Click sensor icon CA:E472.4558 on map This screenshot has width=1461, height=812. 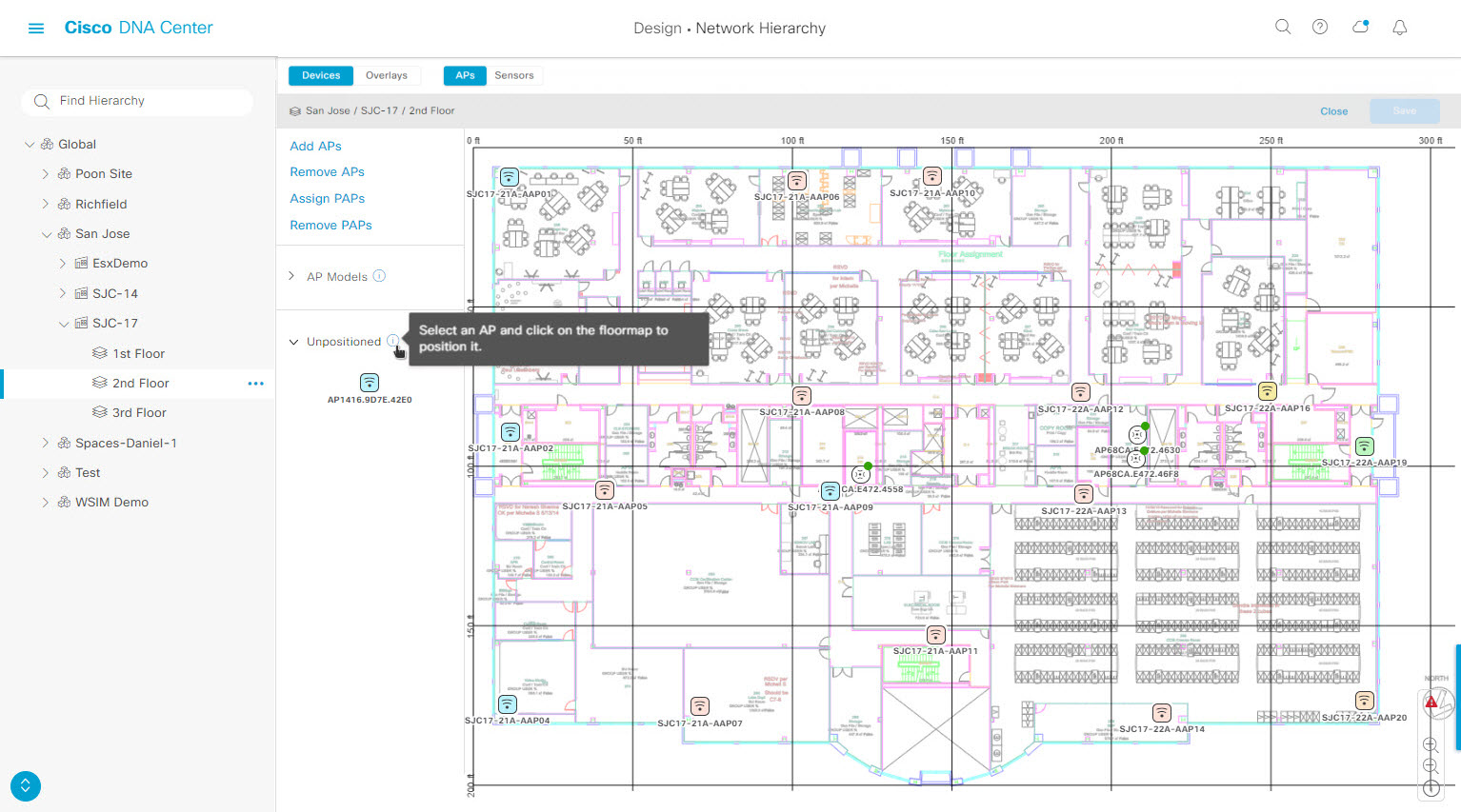[x=861, y=474]
